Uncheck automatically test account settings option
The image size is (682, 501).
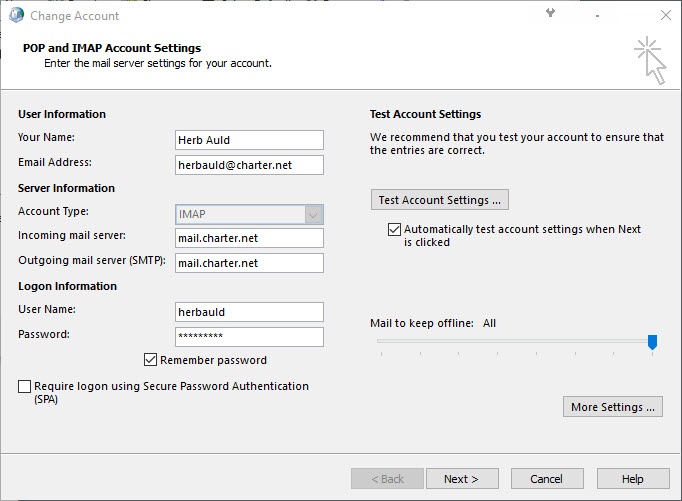coord(394,230)
